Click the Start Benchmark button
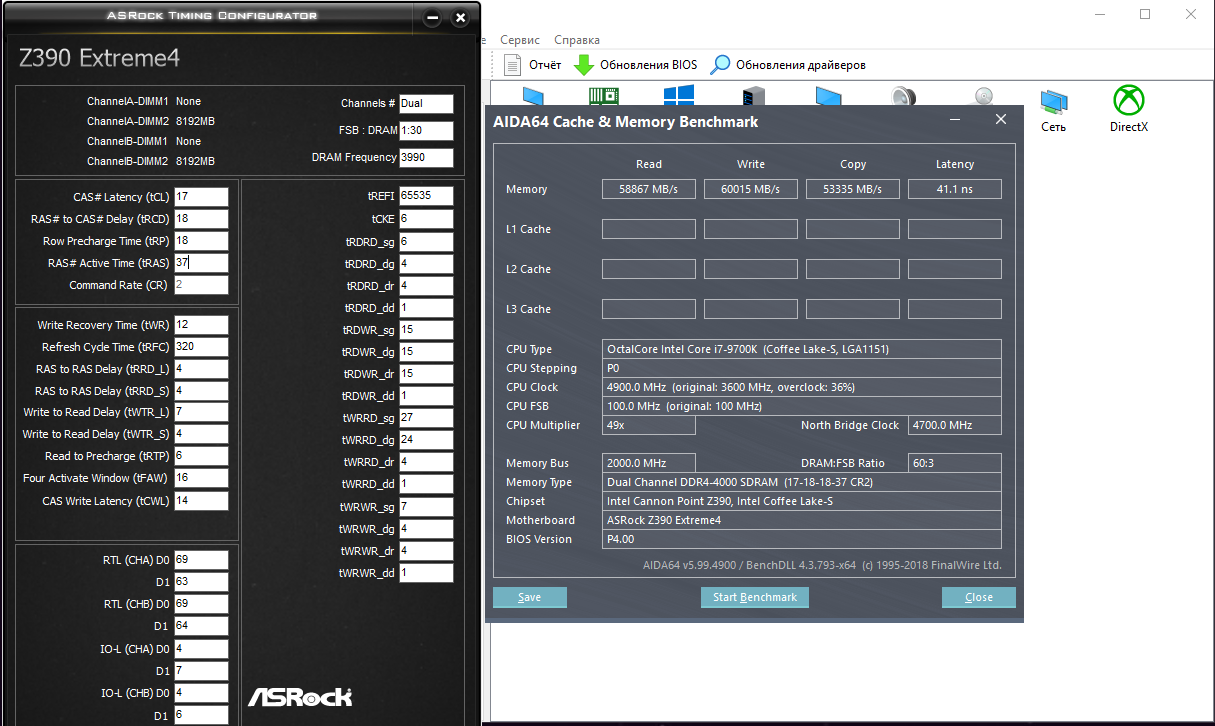This screenshot has width=1215, height=726. [x=755, y=597]
